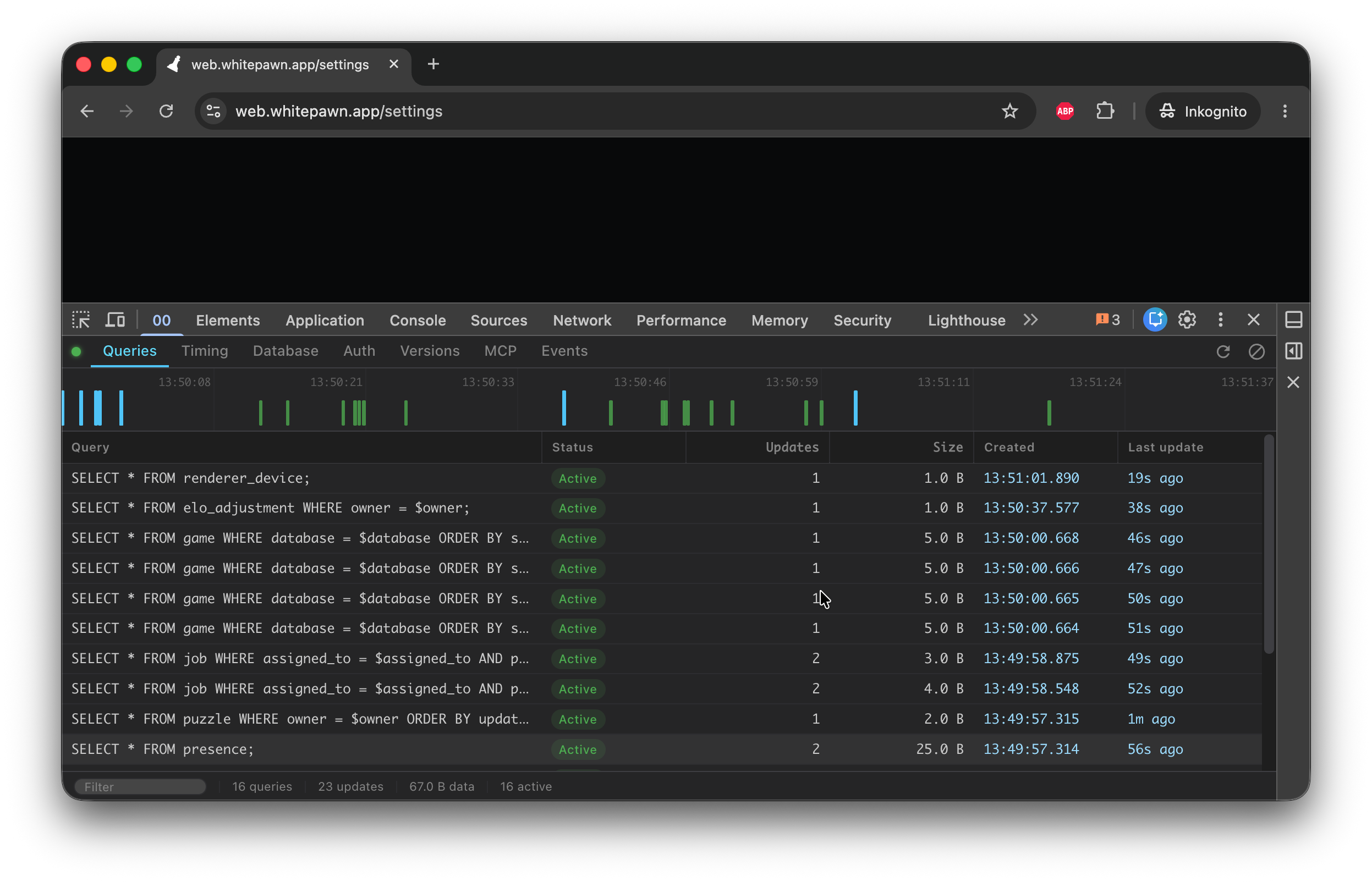Close the web.whitepawn.app/settings tab
Viewport: 1372px width, 882px height.
tap(393, 64)
